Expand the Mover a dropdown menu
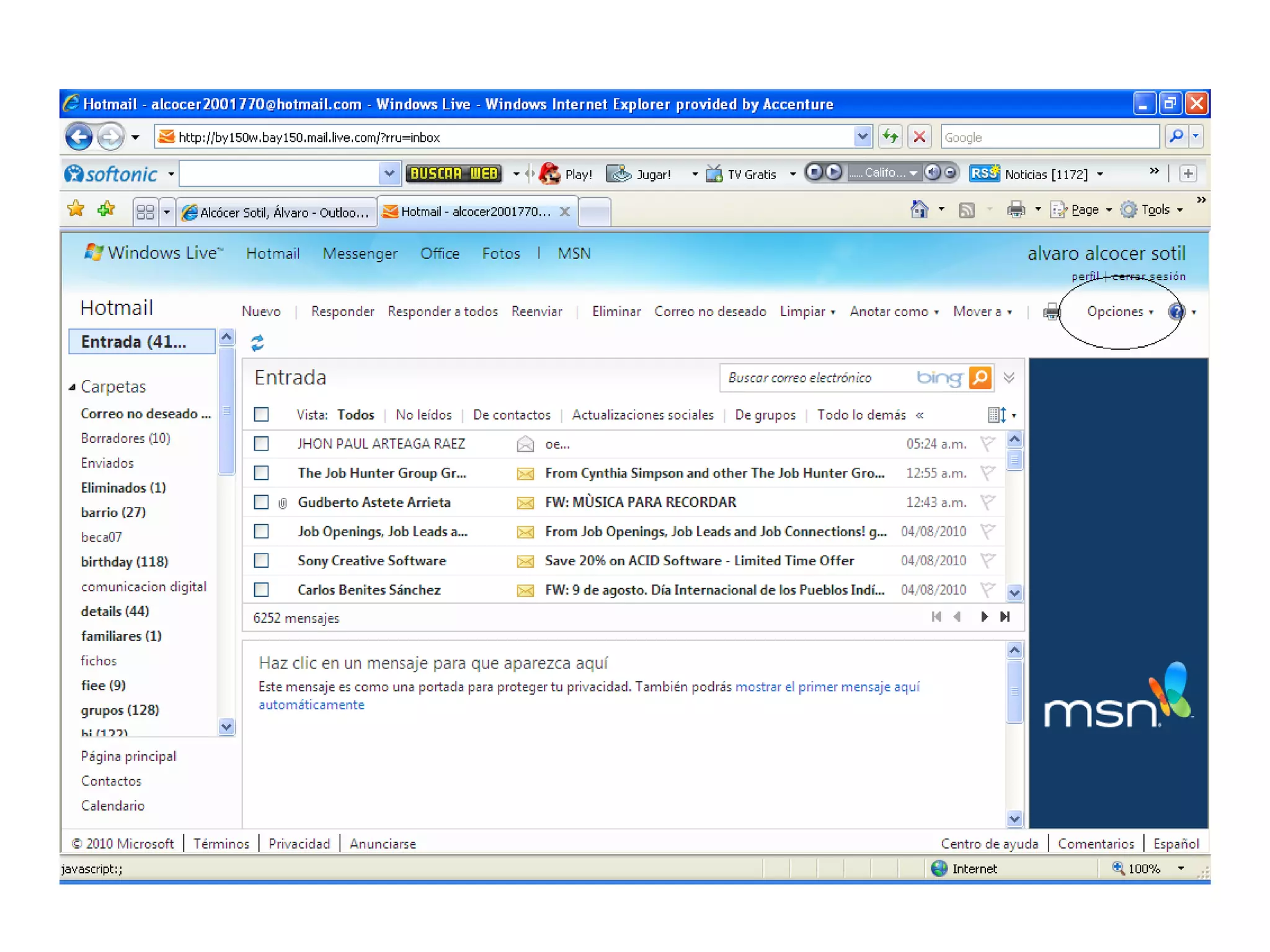The width and height of the screenshot is (1270, 952). pos(982,312)
